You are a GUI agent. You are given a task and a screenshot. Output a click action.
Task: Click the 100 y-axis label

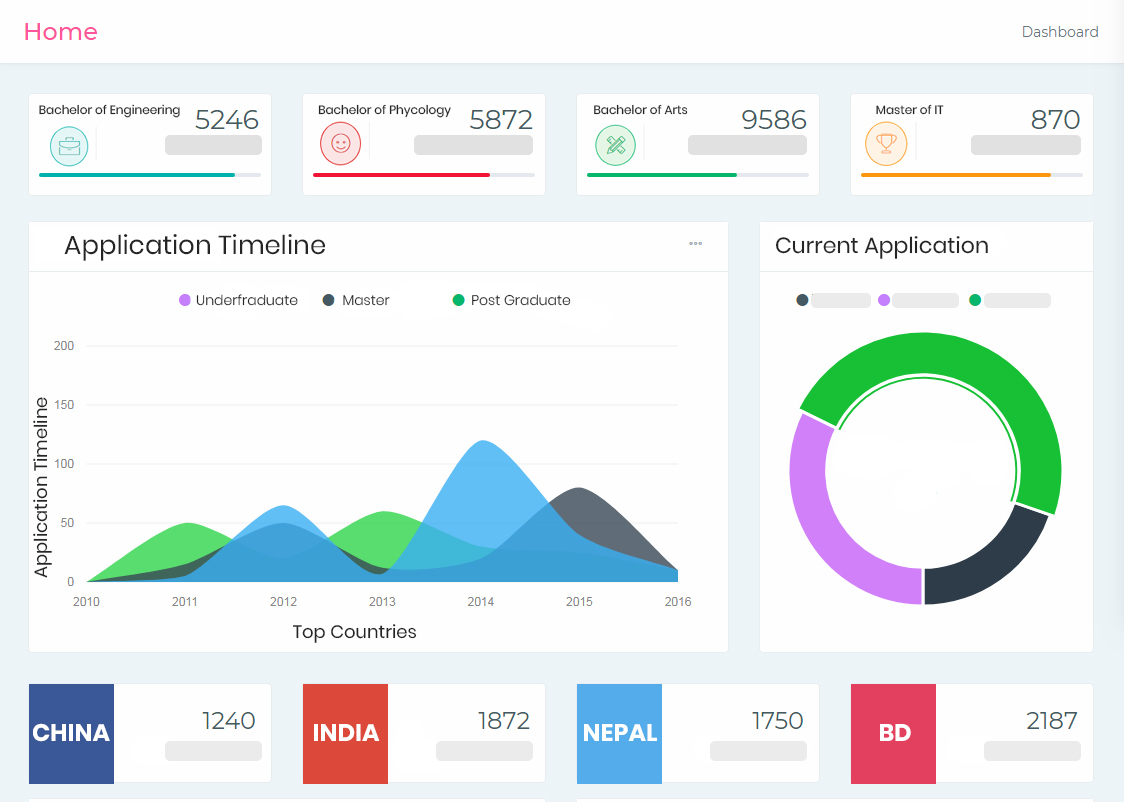[x=64, y=464]
